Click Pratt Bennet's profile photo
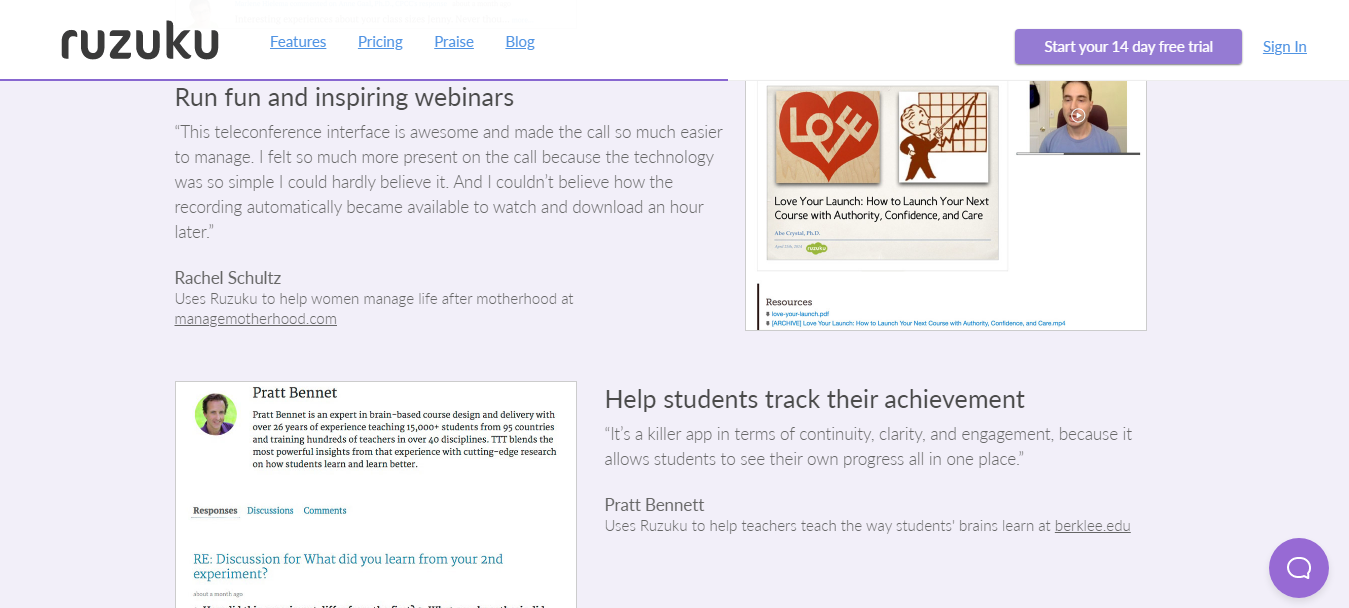Image resolution: width=1349 pixels, height=608 pixels. coord(215,413)
